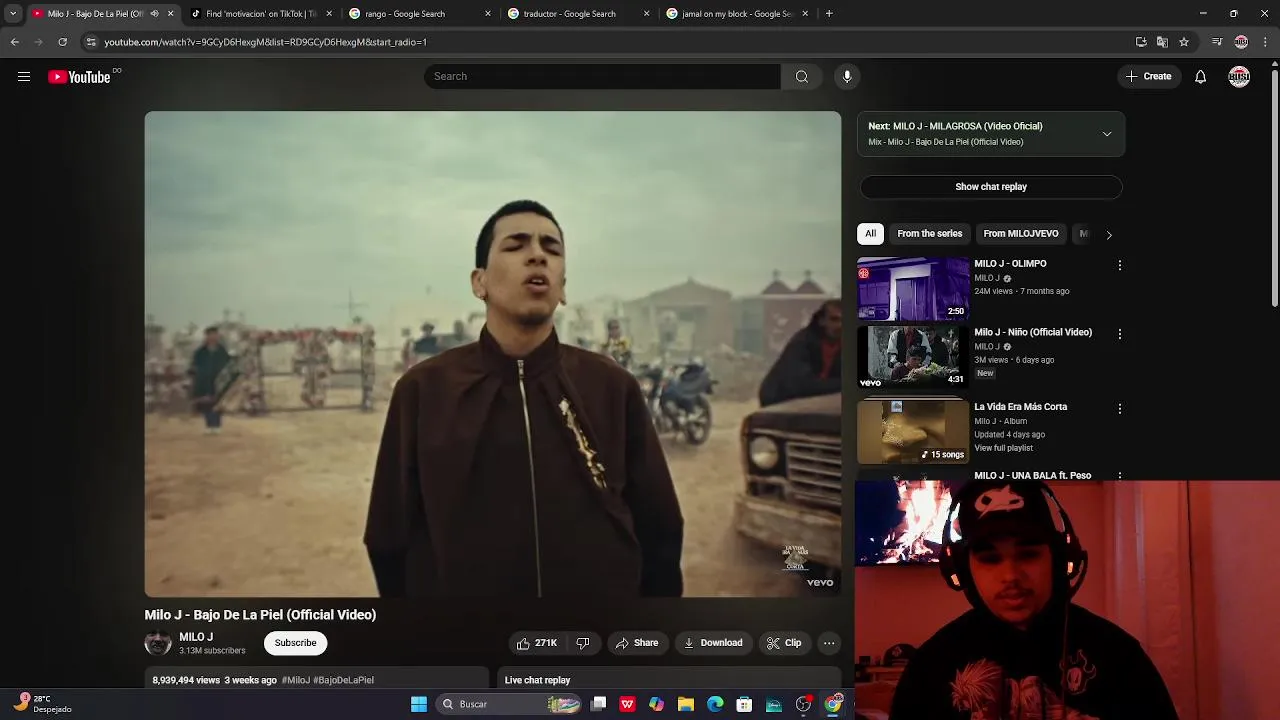
Task: Open the OBS Studio taskbar icon
Action: 803,704
